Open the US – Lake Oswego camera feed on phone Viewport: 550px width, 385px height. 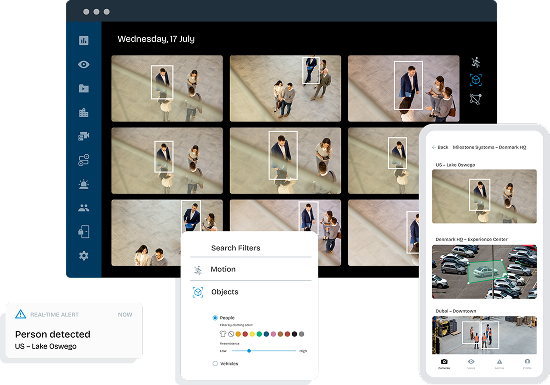[x=484, y=196]
